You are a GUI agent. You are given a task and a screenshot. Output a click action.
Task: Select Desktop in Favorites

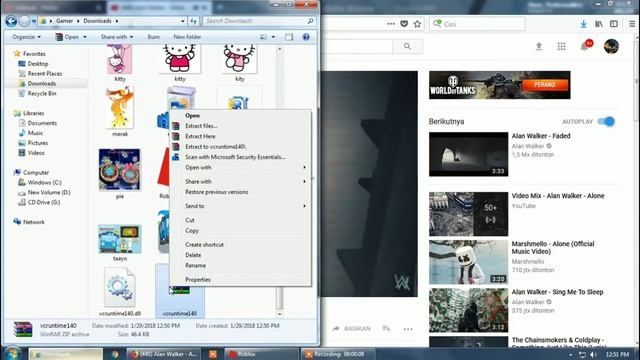(x=38, y=64)
